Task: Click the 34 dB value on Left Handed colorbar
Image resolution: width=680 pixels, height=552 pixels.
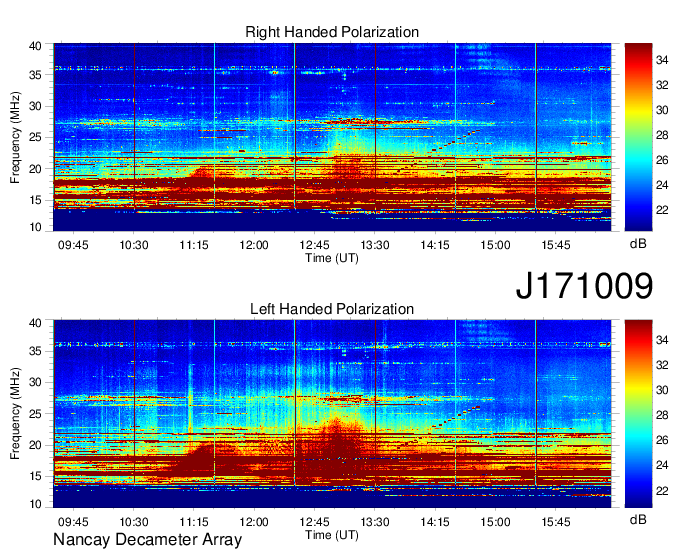Action: point(662,340)
